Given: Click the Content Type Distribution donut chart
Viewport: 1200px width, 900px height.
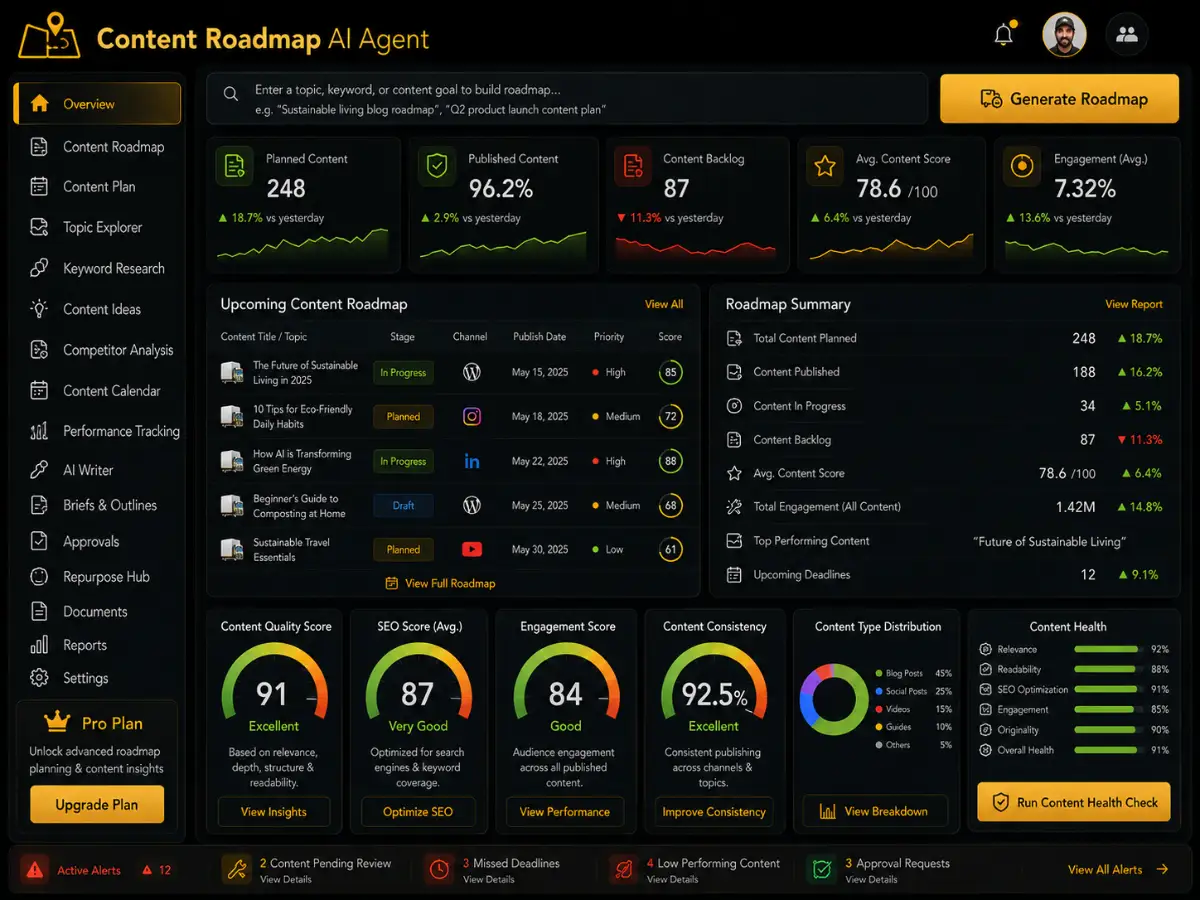Looking at the screenshot, I should pyautogui.click(x=834, y=699).
